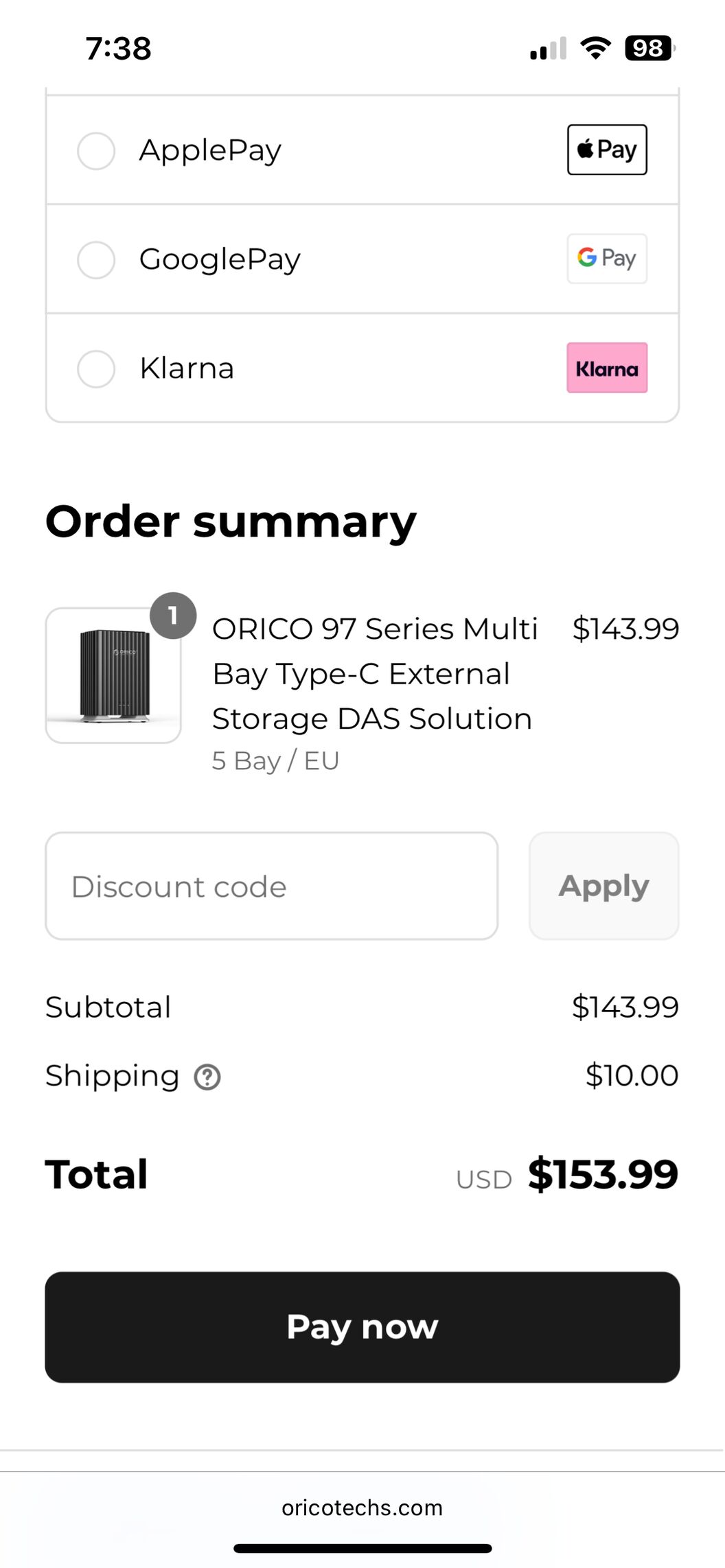This screenshot has height=1568, width=725.
Task: Tap the cellular signal bars
Action: pyautogui.click(x=548, y=48)
